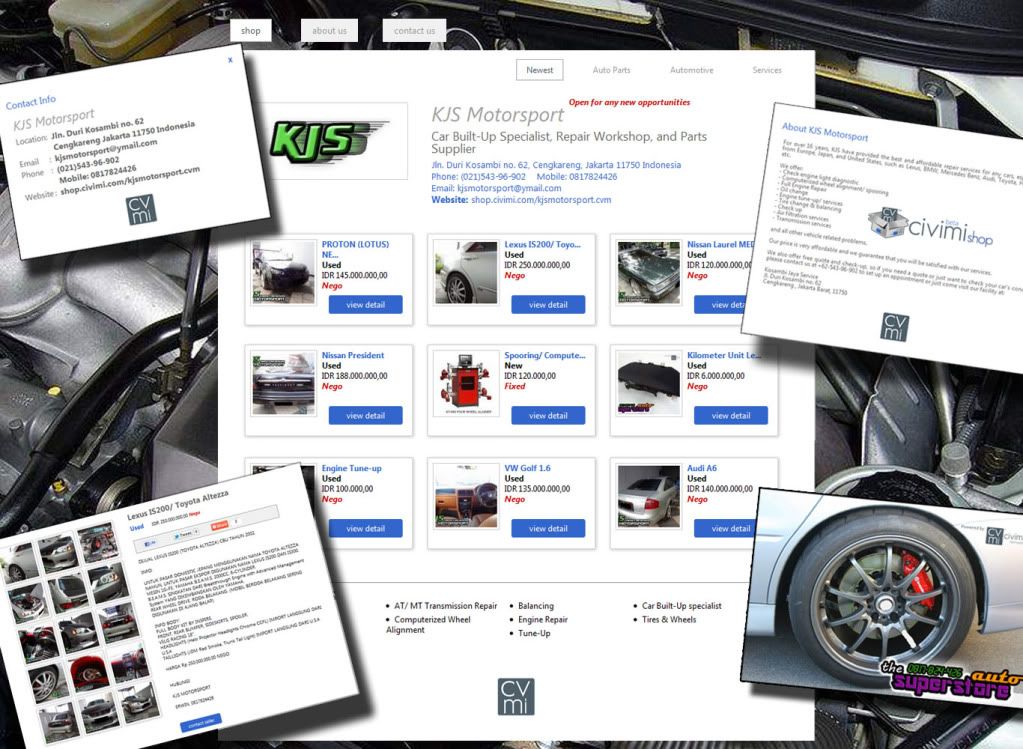View detail of PROTON (LOTUS) listing
Screen dimensions: 1023x749
coord(365,305)
